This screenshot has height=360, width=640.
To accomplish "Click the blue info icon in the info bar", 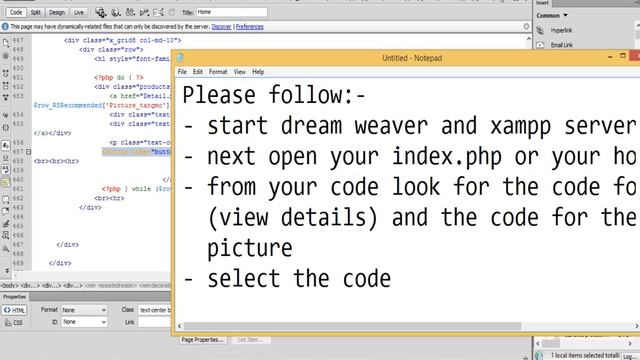I will tap(5, 27).
